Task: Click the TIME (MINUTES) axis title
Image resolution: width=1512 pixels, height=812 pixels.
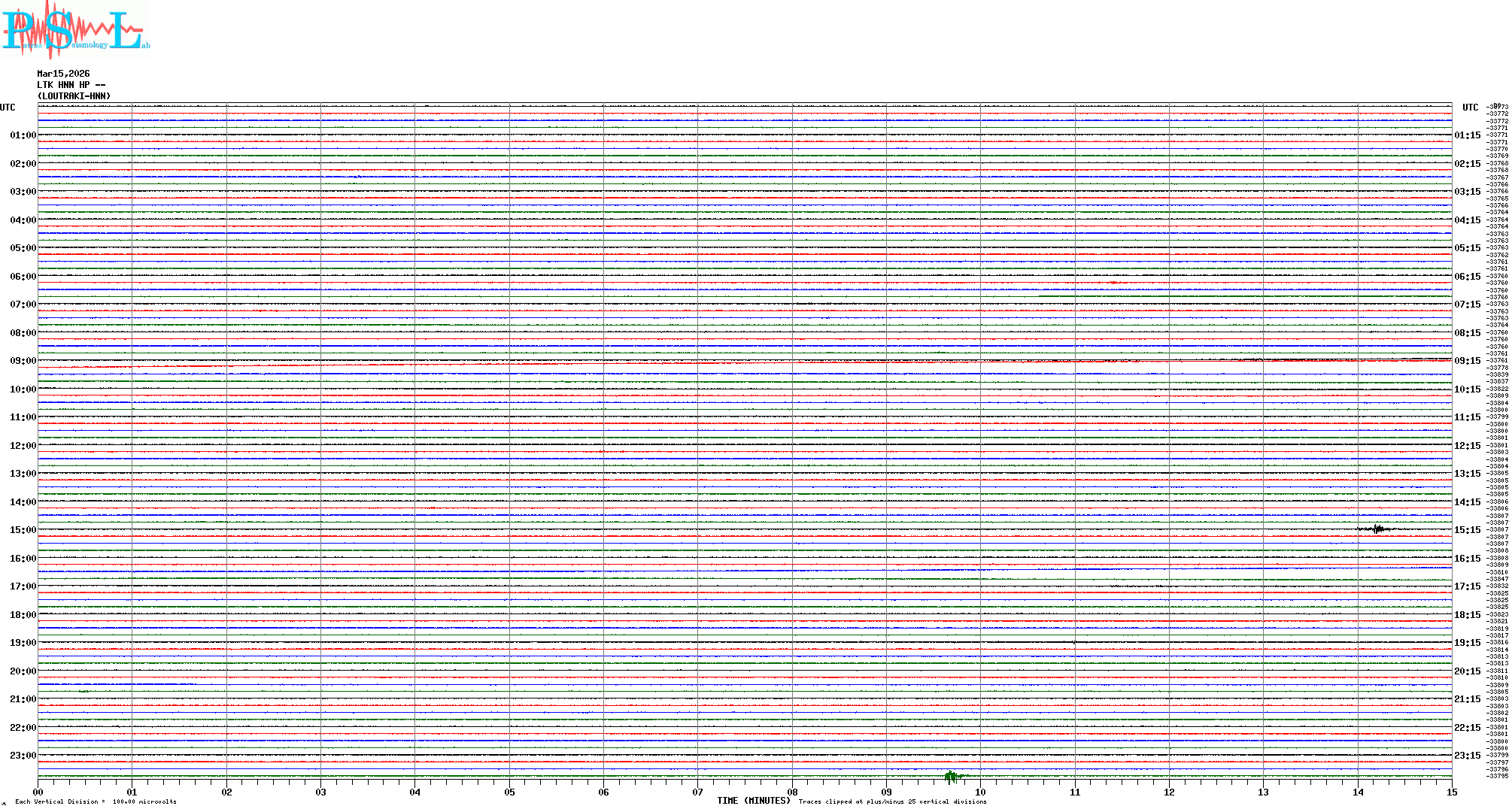Action: click(x=753, y=801)
